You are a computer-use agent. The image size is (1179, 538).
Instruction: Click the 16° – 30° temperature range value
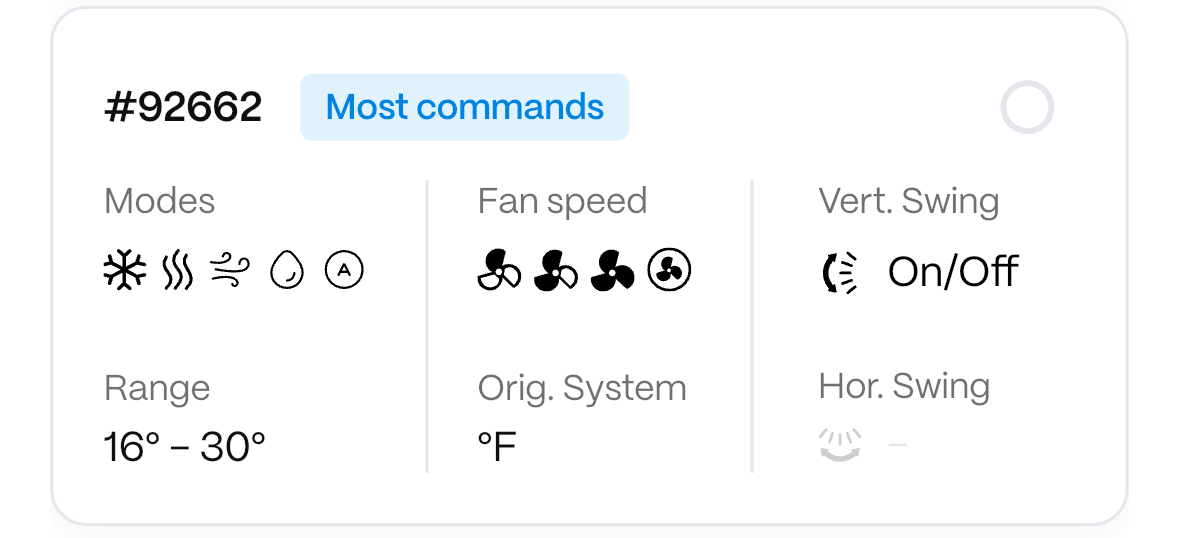[x=185, y=447]
